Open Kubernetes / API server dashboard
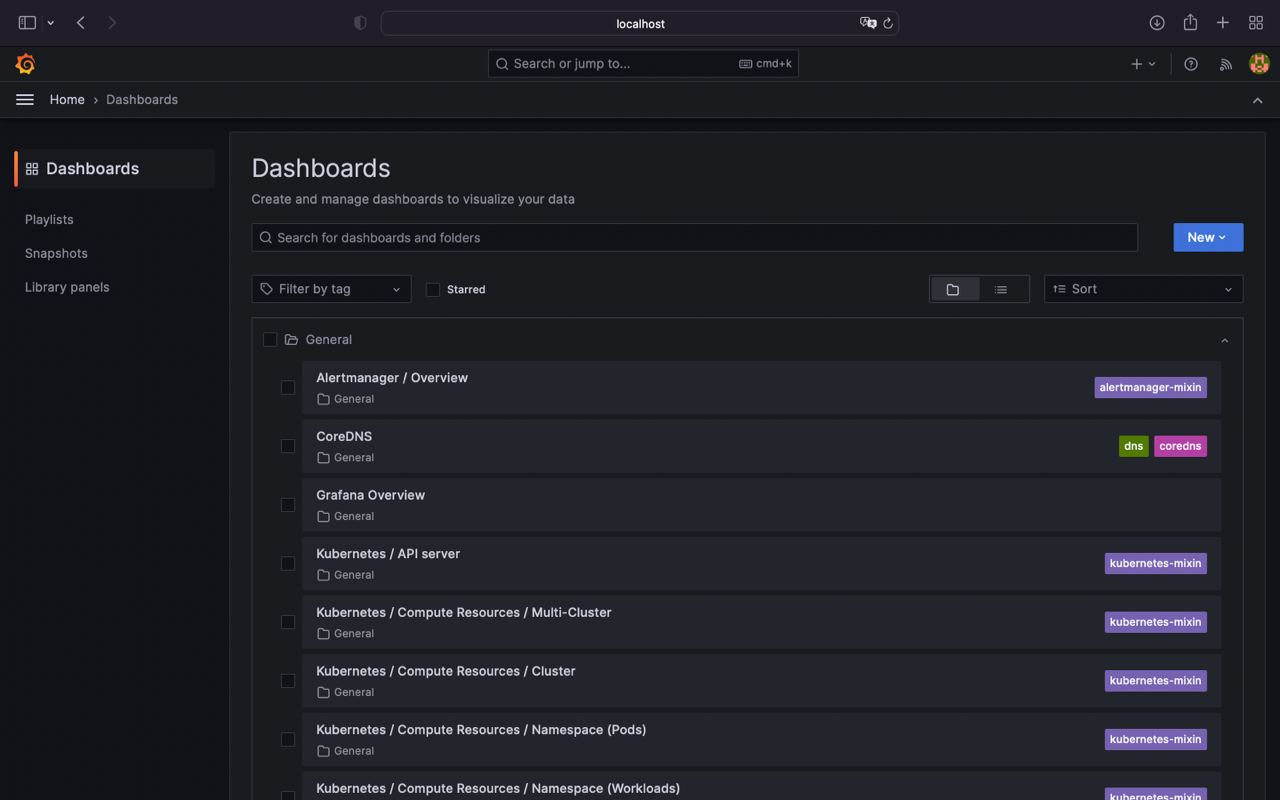This screenshot has height=800, width=1280. (388, 553)
